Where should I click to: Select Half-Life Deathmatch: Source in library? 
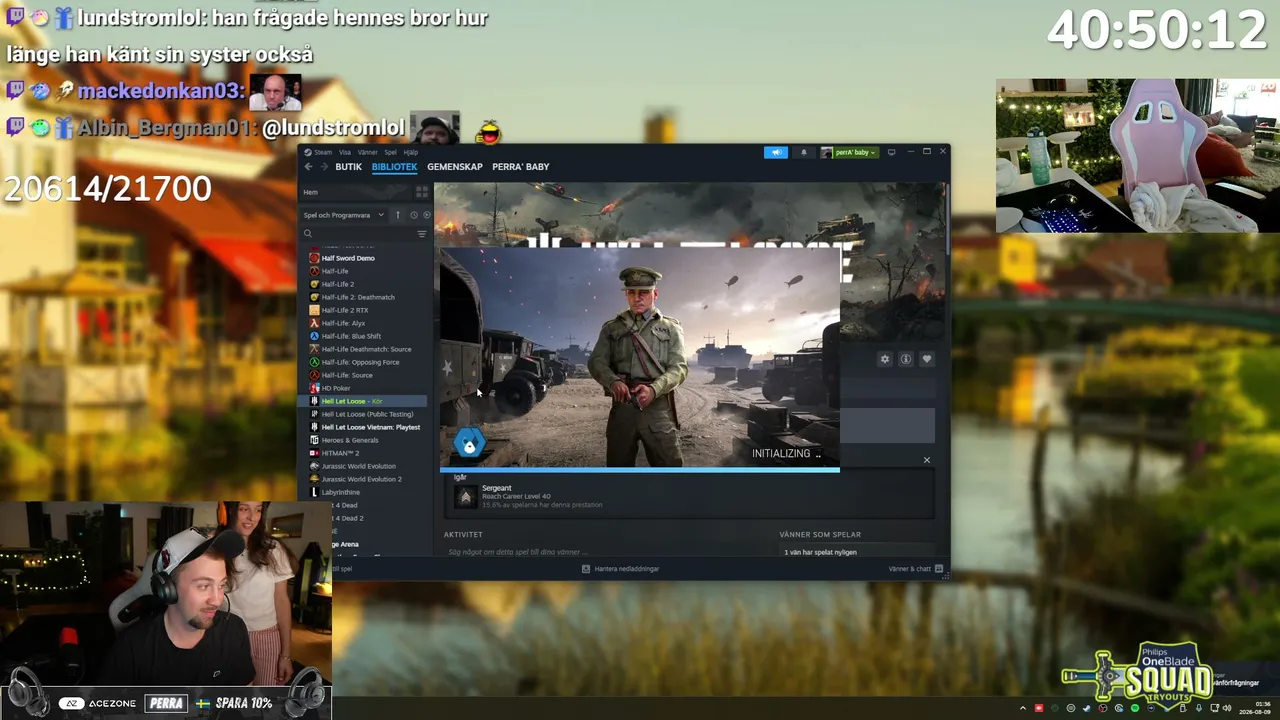tap(366, 349)
